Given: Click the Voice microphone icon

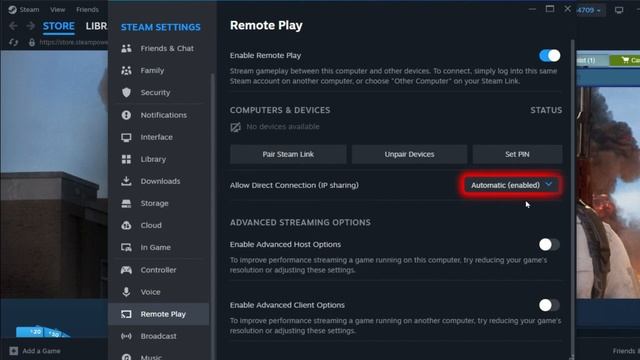Looking at the screenshot, I should 126,292.
